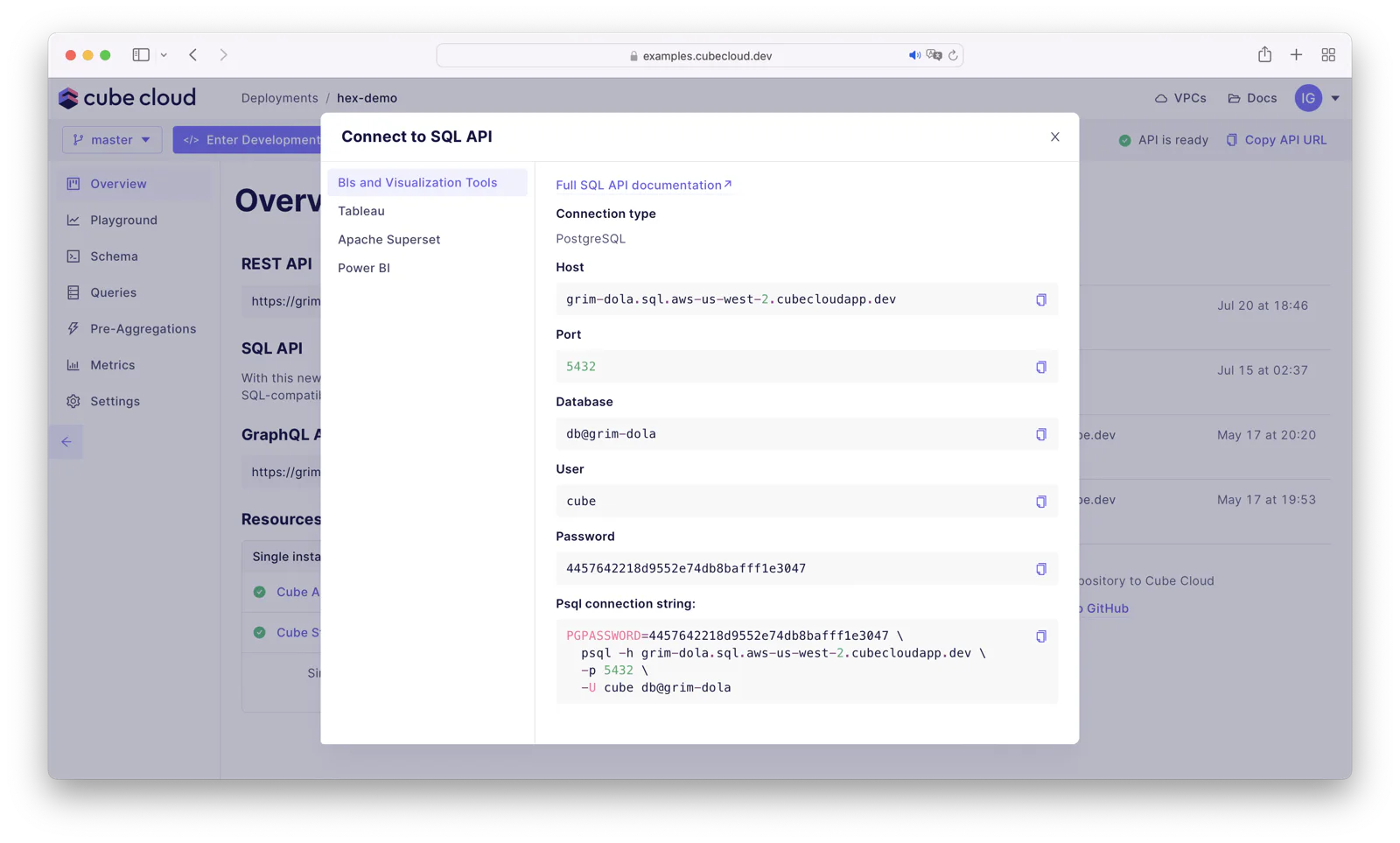Go back in browser history
Viewport: 1400px width, 843px height.
[193, 55]
